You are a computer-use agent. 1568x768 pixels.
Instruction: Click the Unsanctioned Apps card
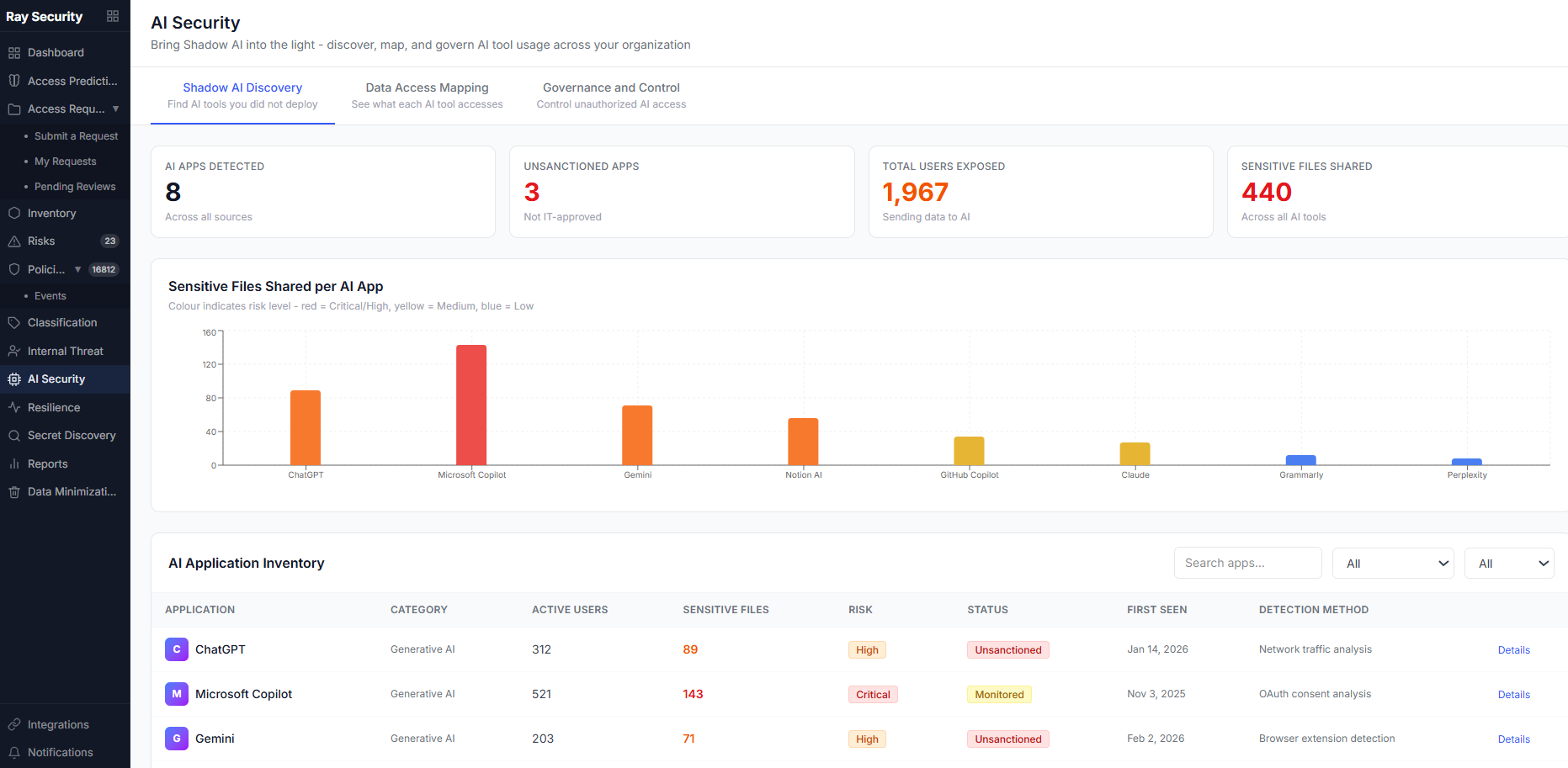pyautogui.click(x=682, y=192)
